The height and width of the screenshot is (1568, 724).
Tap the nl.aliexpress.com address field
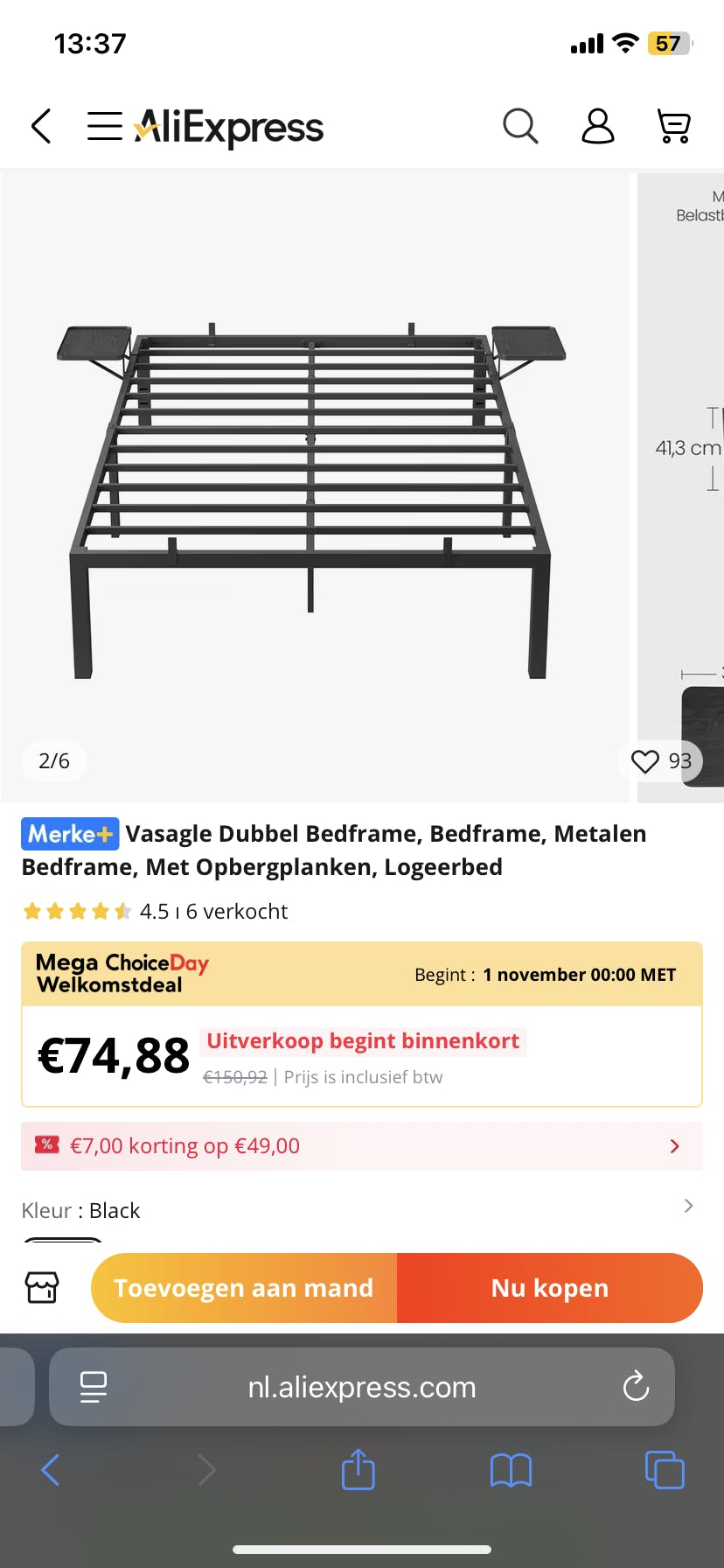[362, 1387]
